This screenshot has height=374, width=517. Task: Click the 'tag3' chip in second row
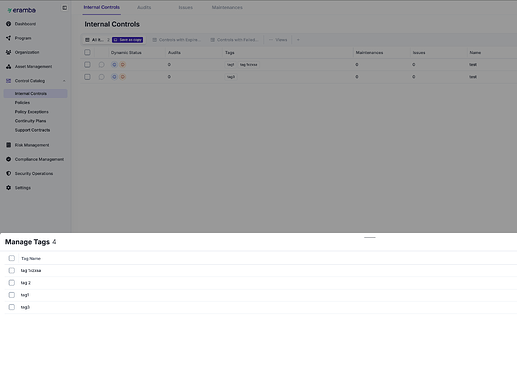click(231, 77)
